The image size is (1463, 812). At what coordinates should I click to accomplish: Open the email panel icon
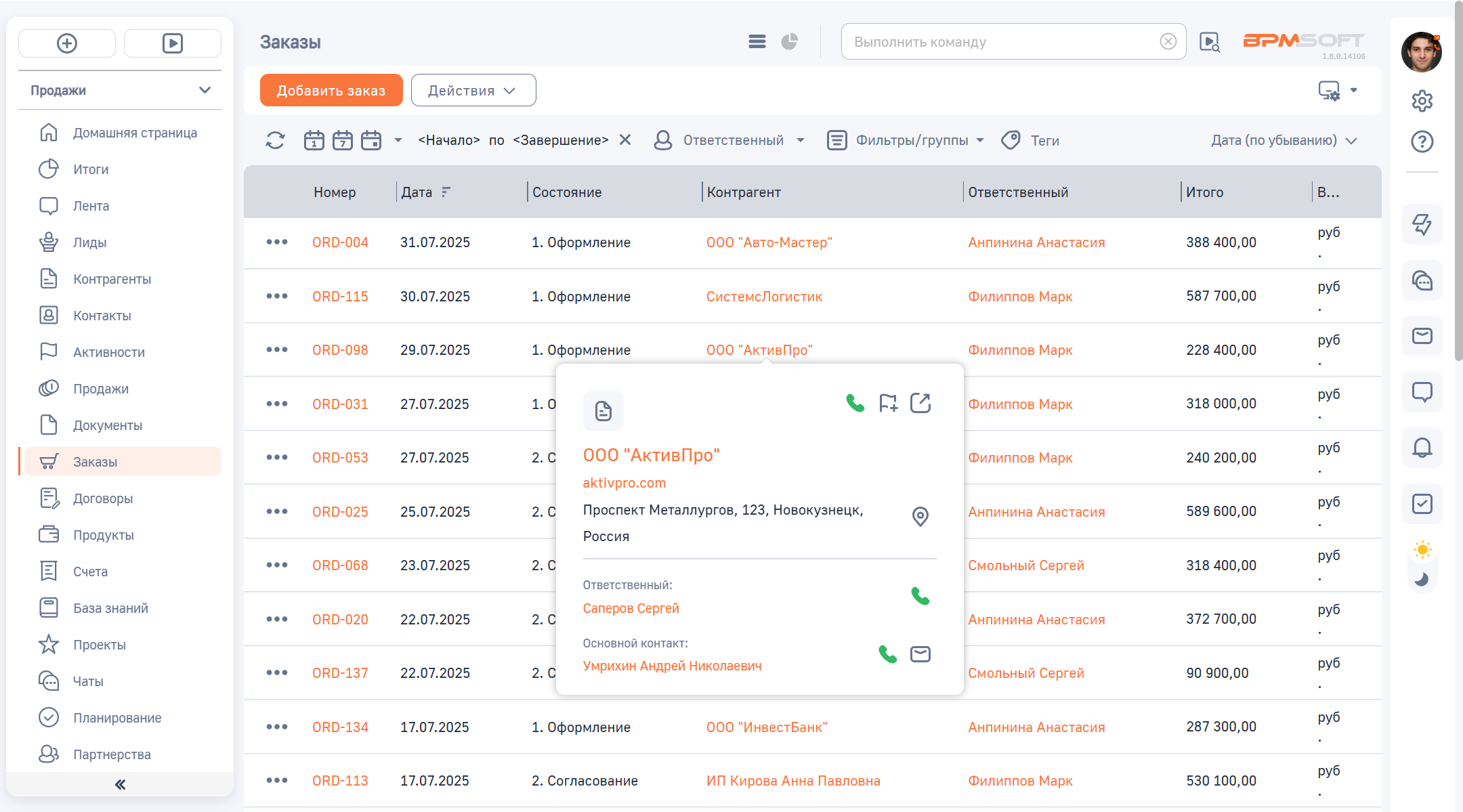click(1422, 336)
